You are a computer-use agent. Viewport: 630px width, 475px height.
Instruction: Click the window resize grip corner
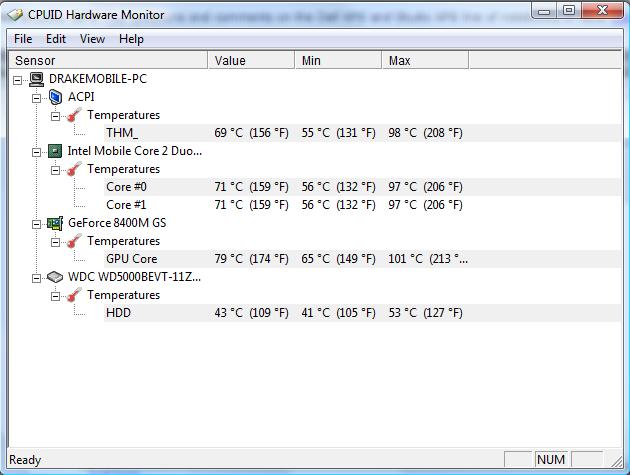[616, 461]
